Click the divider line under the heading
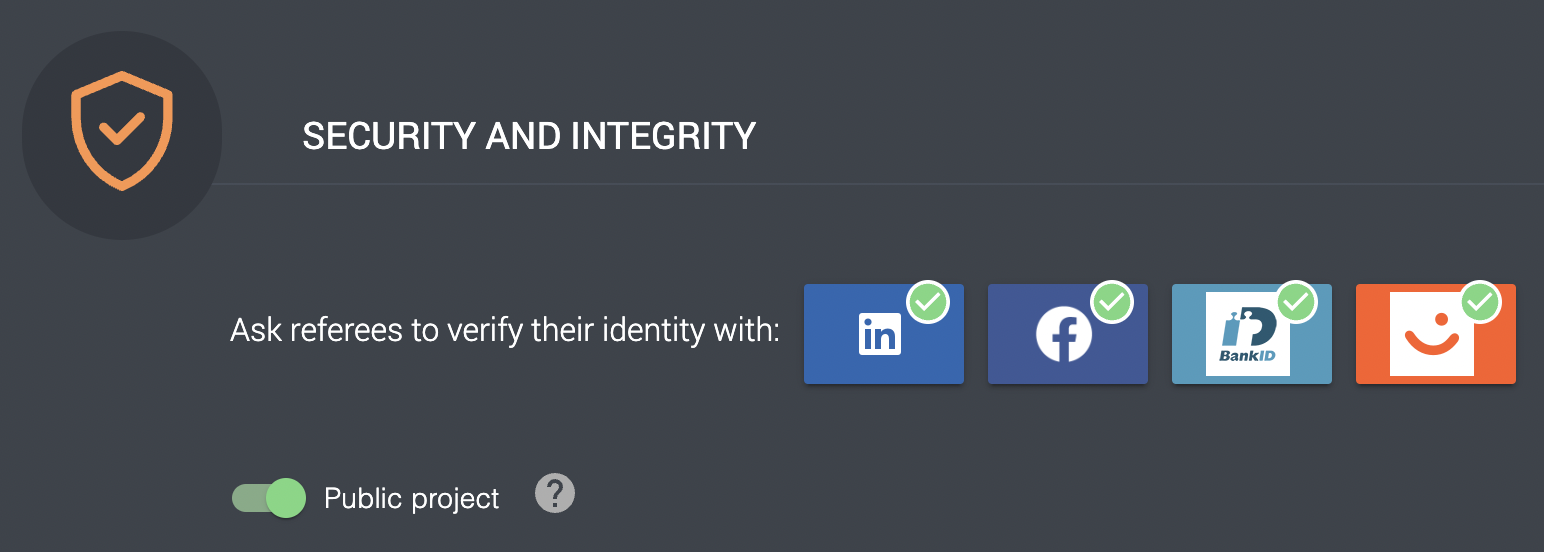The image size is (1544, 552). coord(880,184)
